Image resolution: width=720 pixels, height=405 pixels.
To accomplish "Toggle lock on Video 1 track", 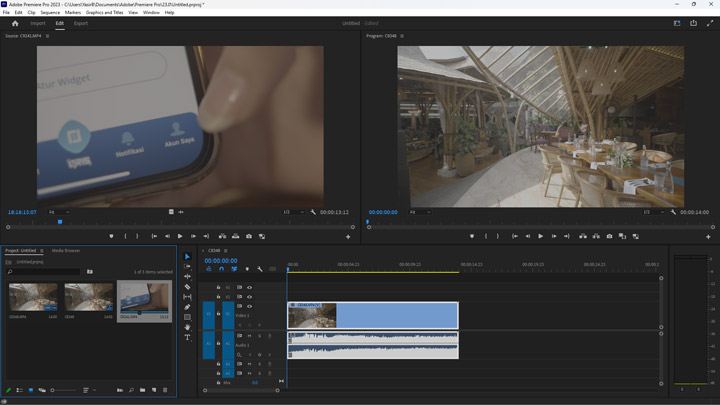I will pos(219,313).
